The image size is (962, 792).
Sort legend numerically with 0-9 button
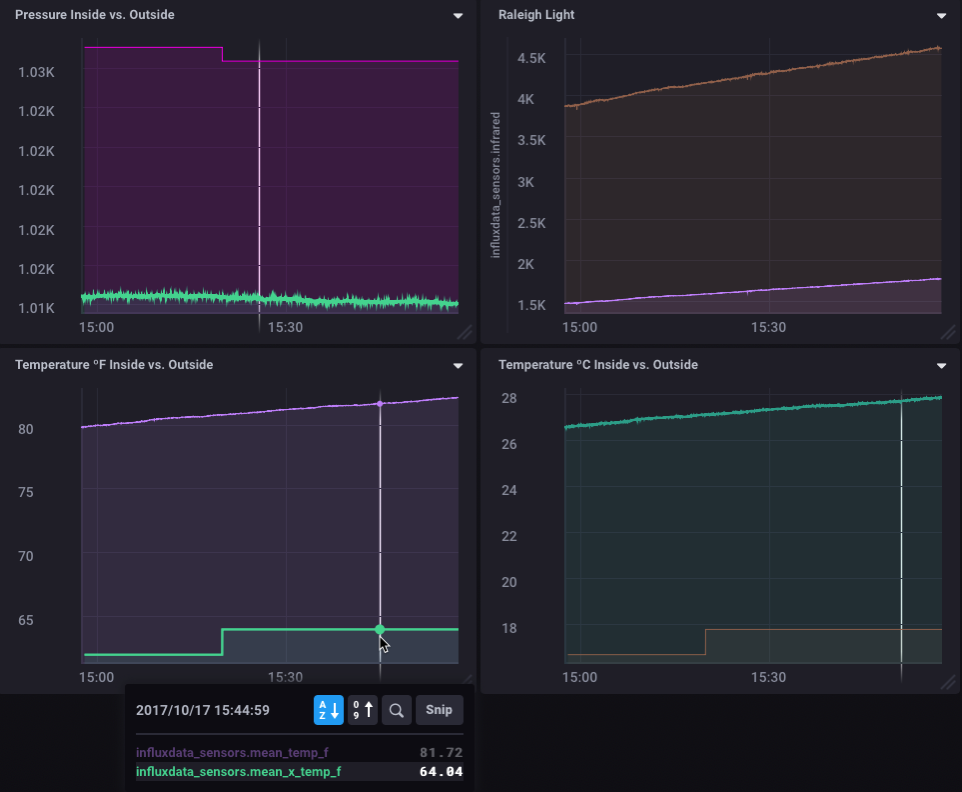(363, 710)
